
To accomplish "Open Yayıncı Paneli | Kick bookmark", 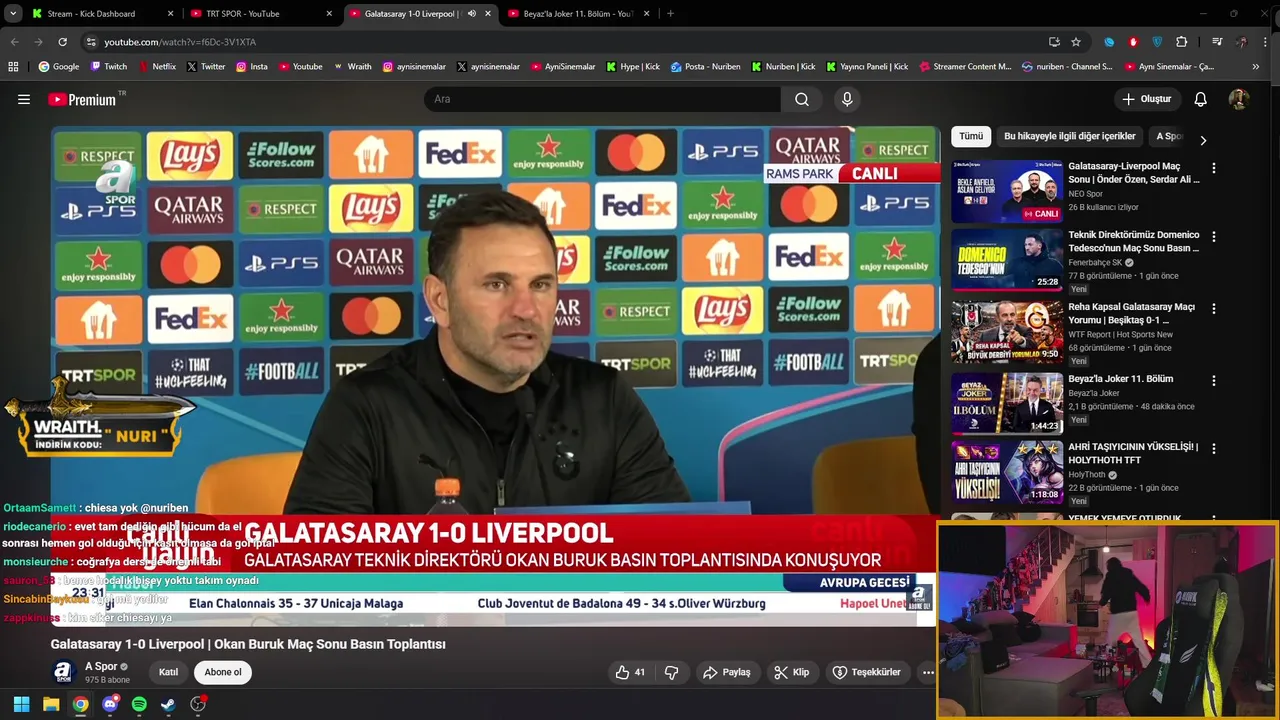I will click(867, 67).
